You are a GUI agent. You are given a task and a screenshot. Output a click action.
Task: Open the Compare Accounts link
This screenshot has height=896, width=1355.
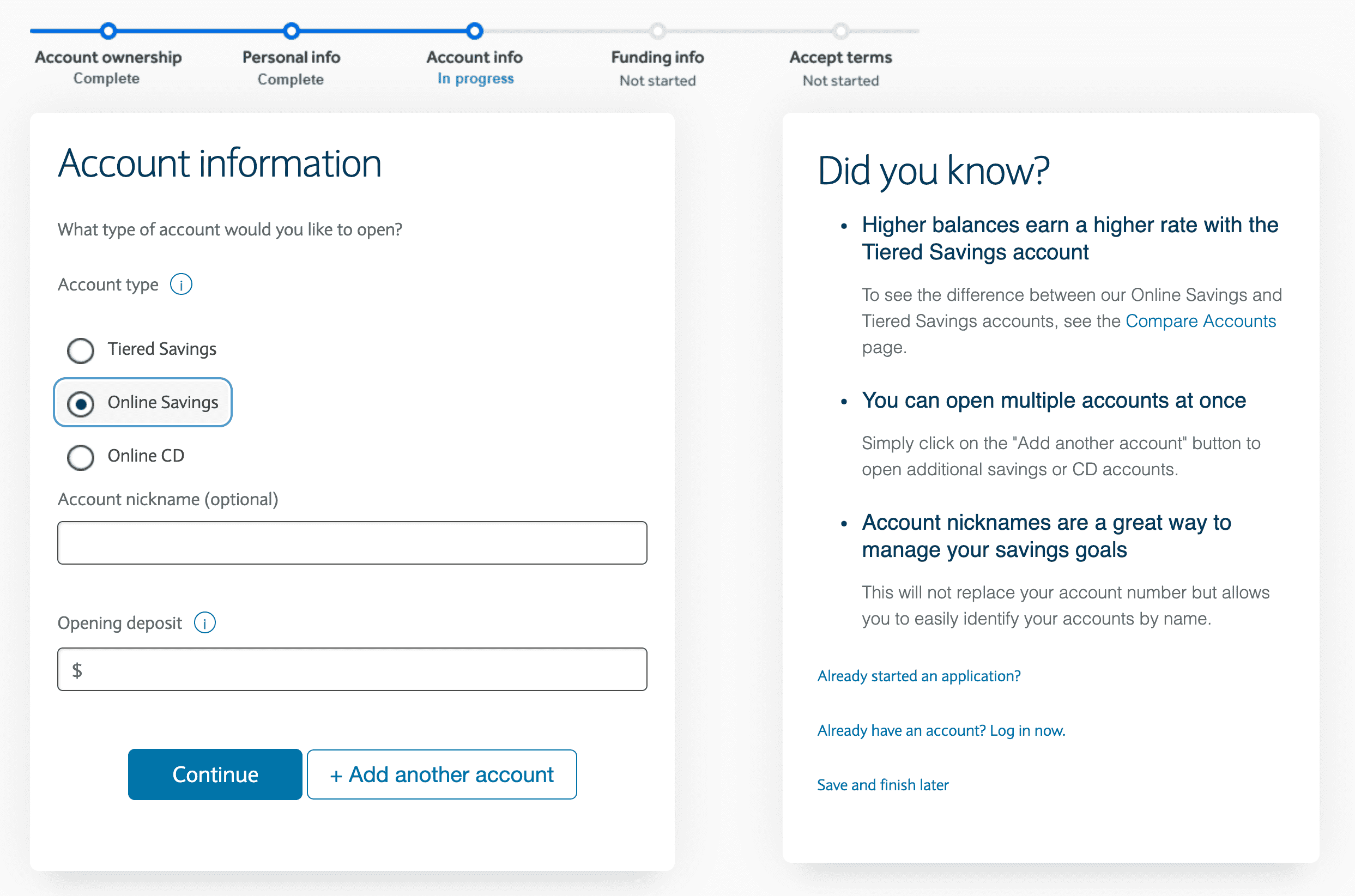1200,321
